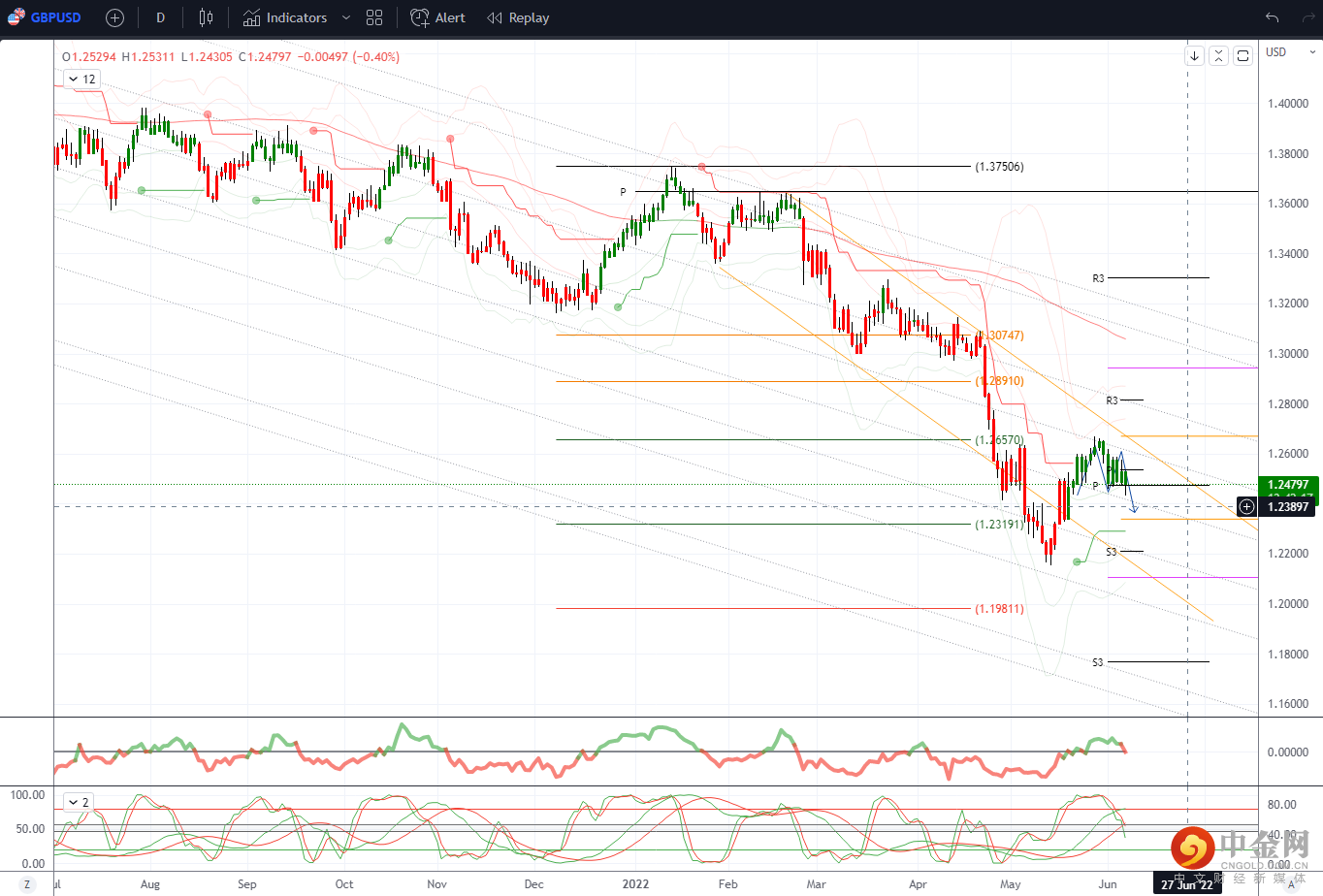Open the candlestick chart type icon

point(206,17)
